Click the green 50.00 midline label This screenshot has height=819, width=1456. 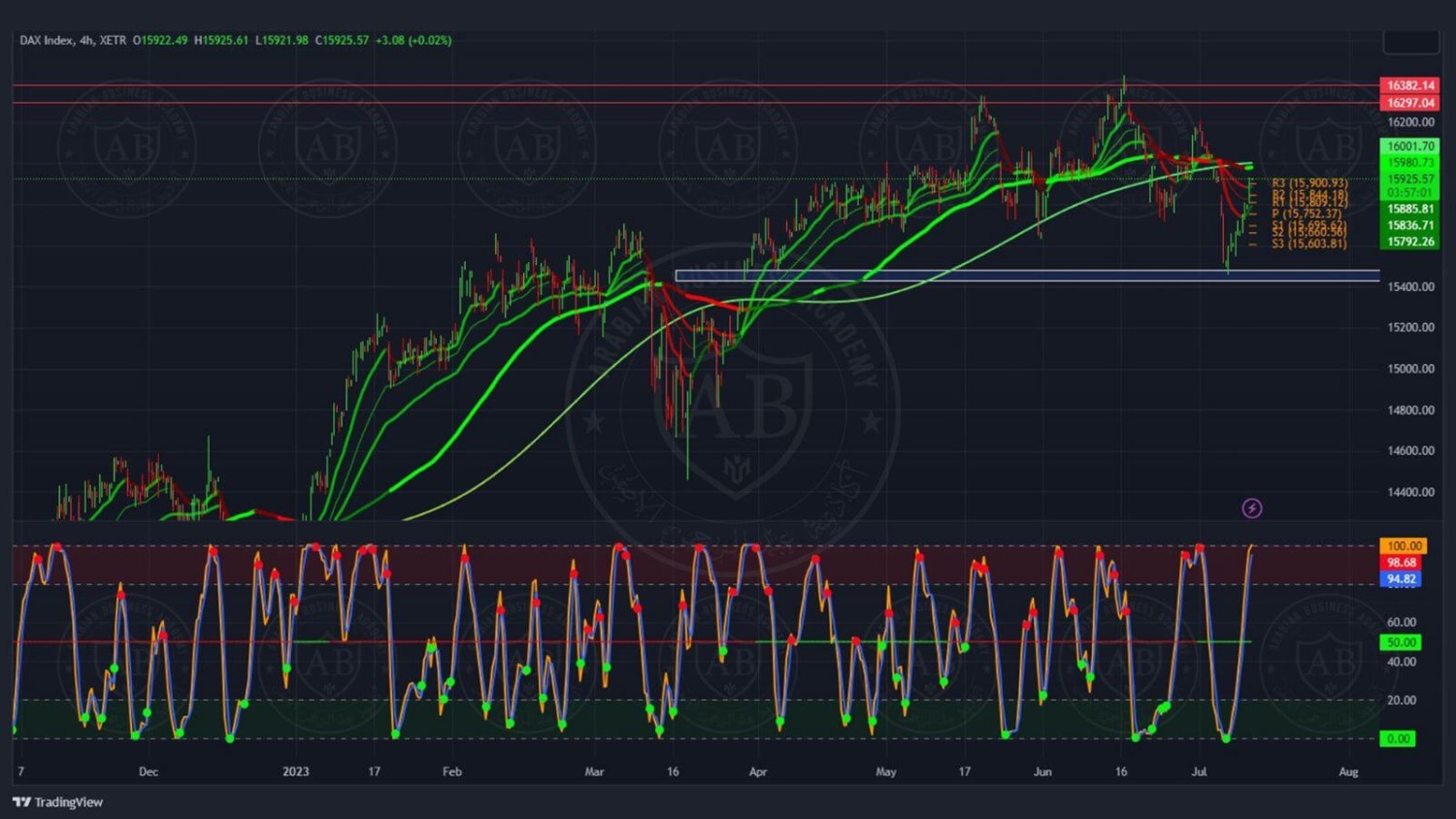(x=1400, y=642)
